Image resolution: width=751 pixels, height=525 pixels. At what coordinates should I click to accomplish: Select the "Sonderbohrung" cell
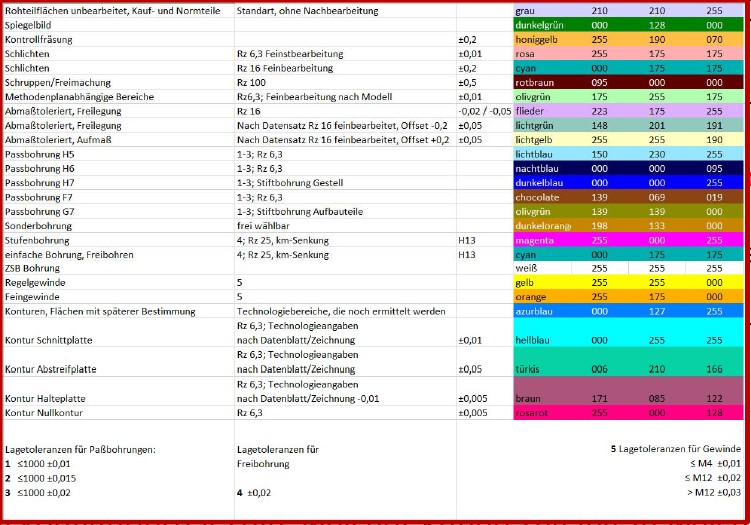point(119,226)
